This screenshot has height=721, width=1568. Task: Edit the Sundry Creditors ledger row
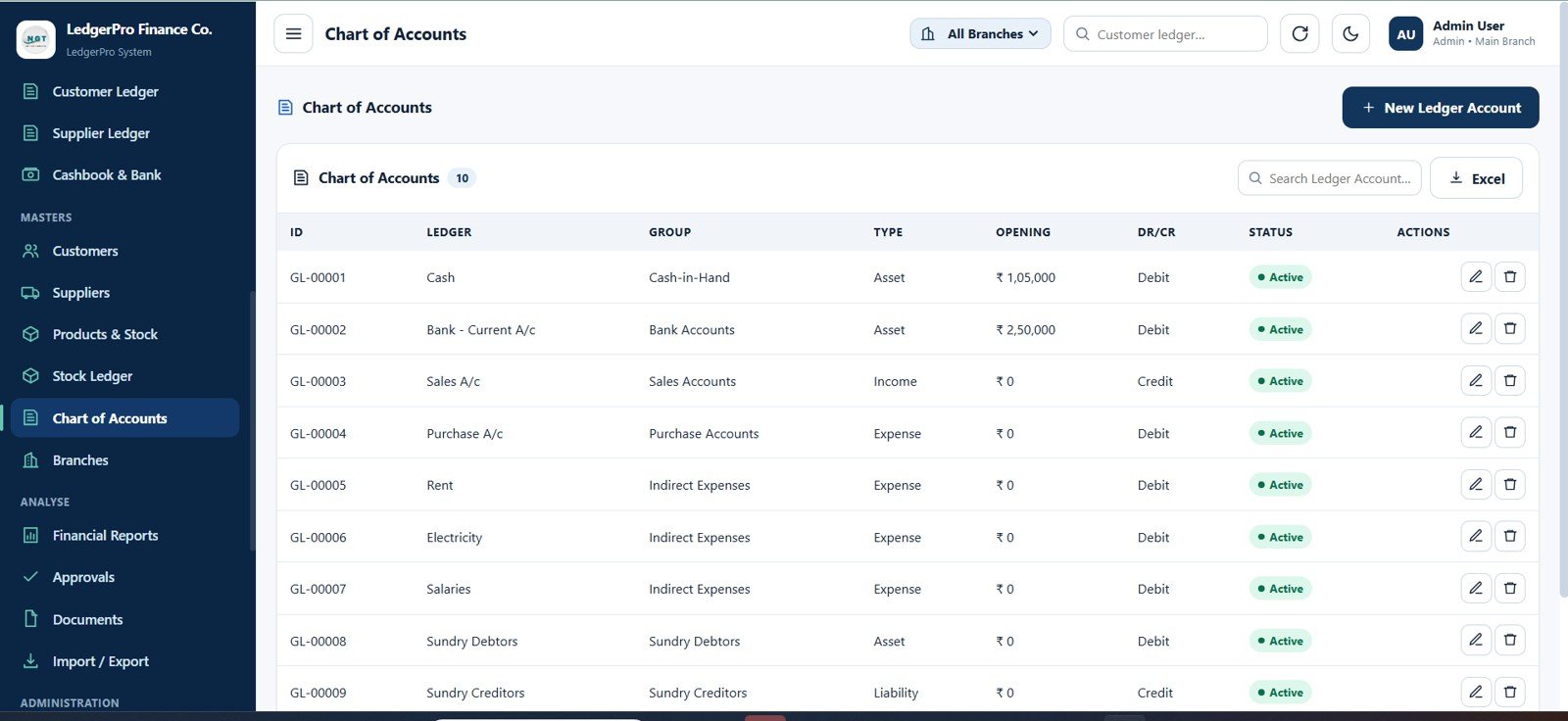(1476, 693)
